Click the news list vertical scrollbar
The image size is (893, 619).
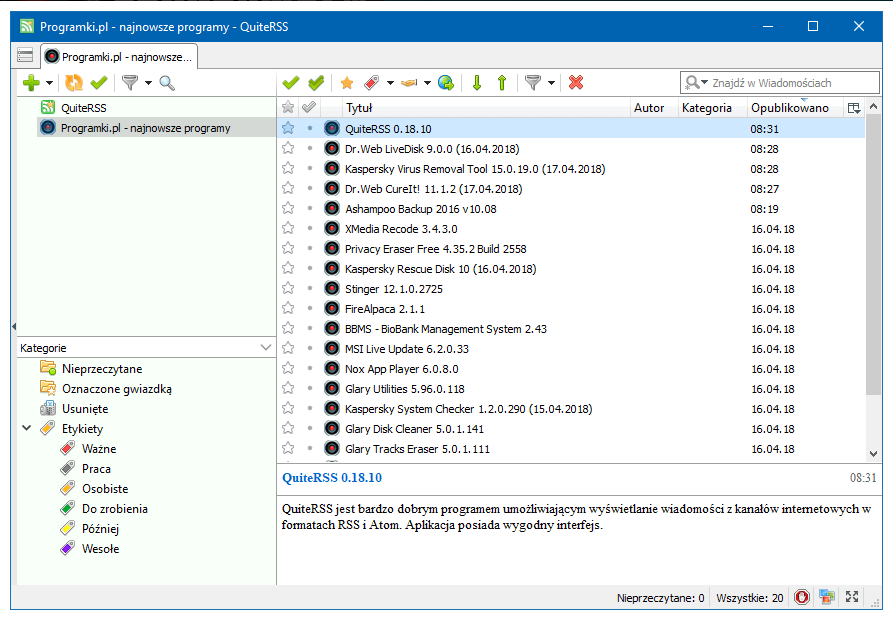[x=873, y=255]
